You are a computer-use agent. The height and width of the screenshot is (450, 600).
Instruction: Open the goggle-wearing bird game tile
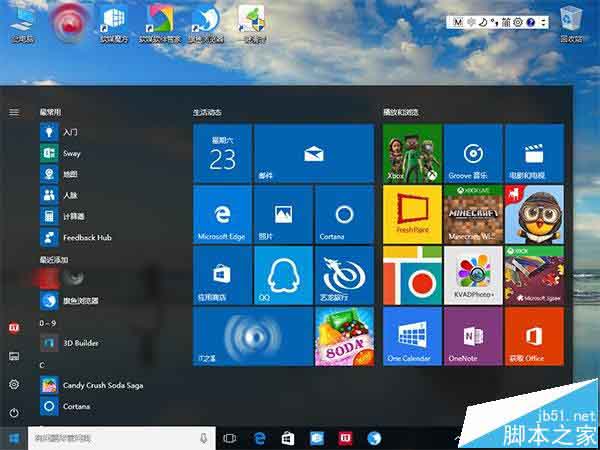(x=534, y=214)
